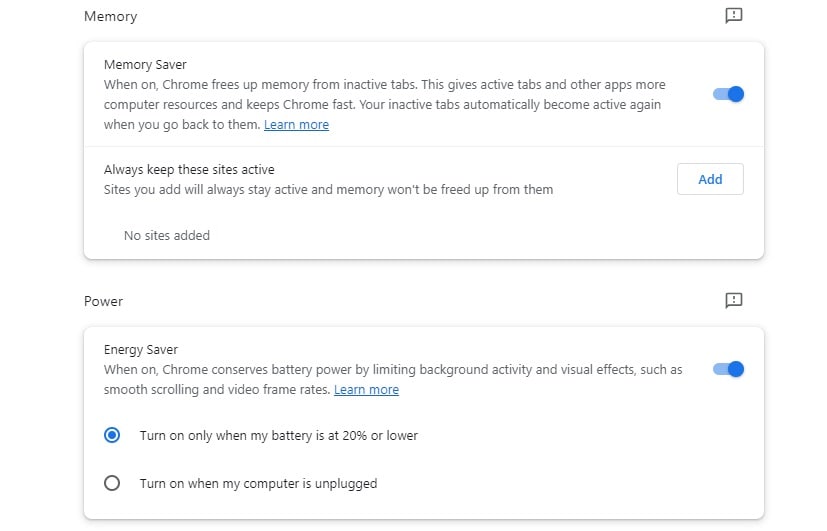This screenshot has height=531, width=827.
Task: Open Learn more link under Memory Saver
Action: point(296,125)
